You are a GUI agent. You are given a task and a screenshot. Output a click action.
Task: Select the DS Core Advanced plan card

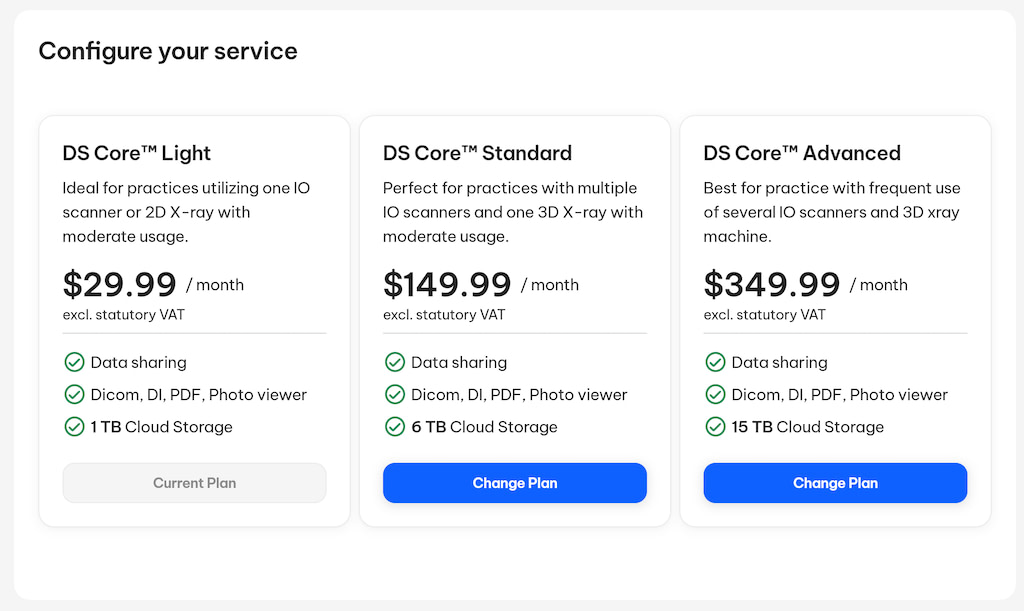pyautogui.click(x=835, y=318)
